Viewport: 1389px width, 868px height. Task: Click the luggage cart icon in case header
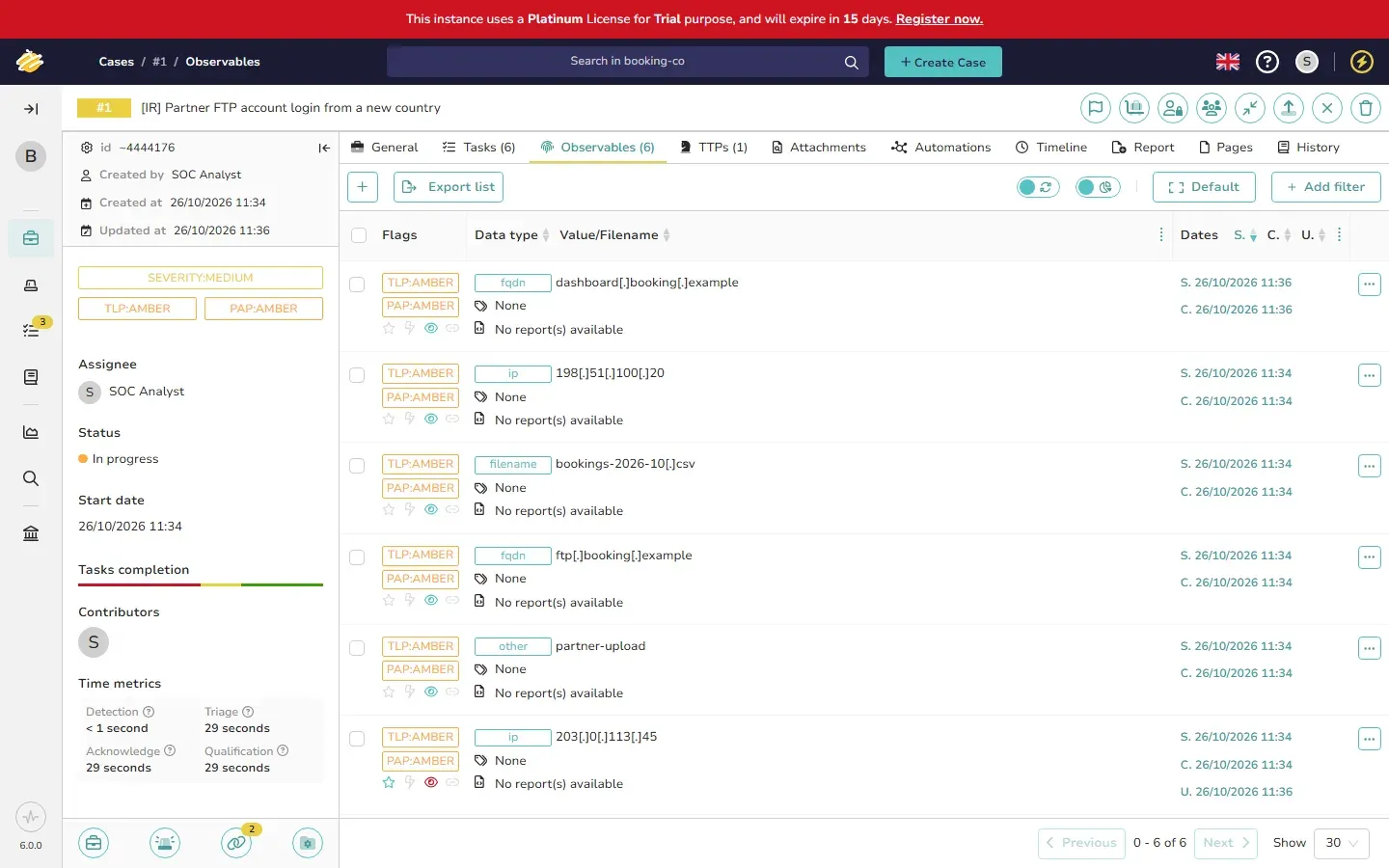(x=1134, y=108)
